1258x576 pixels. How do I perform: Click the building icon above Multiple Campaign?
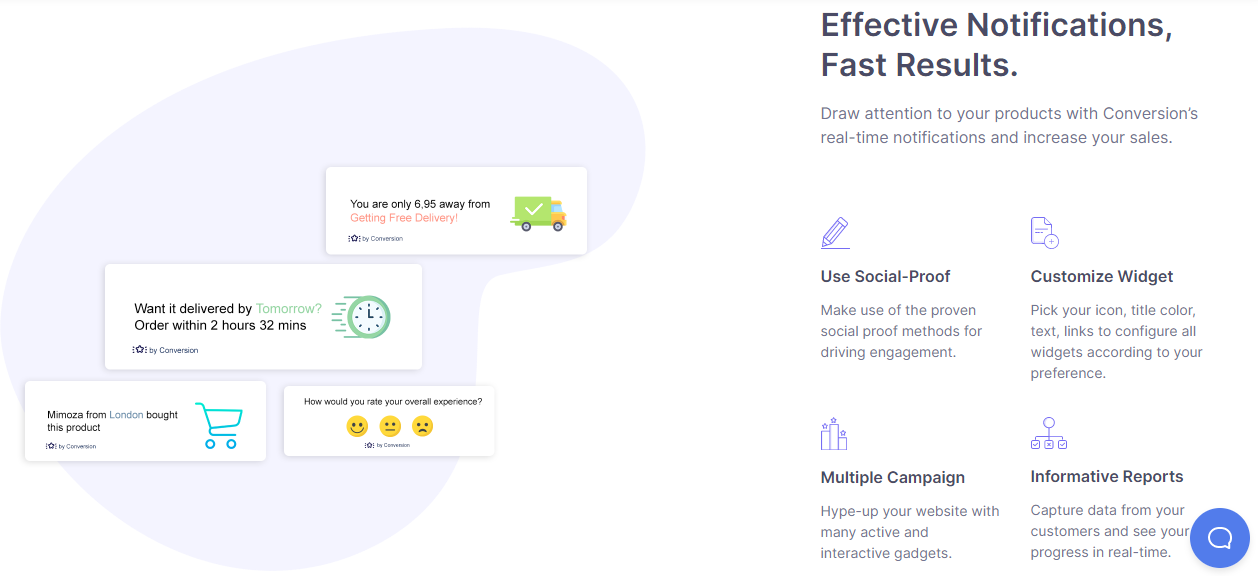coord(834,433)
